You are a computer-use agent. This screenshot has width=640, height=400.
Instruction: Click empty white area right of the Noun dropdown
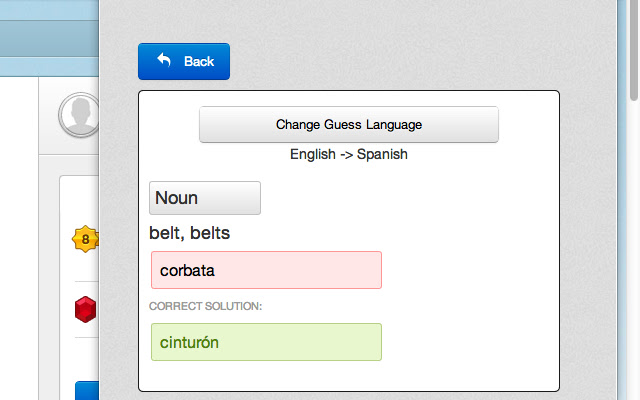click(x=400, y=198)
